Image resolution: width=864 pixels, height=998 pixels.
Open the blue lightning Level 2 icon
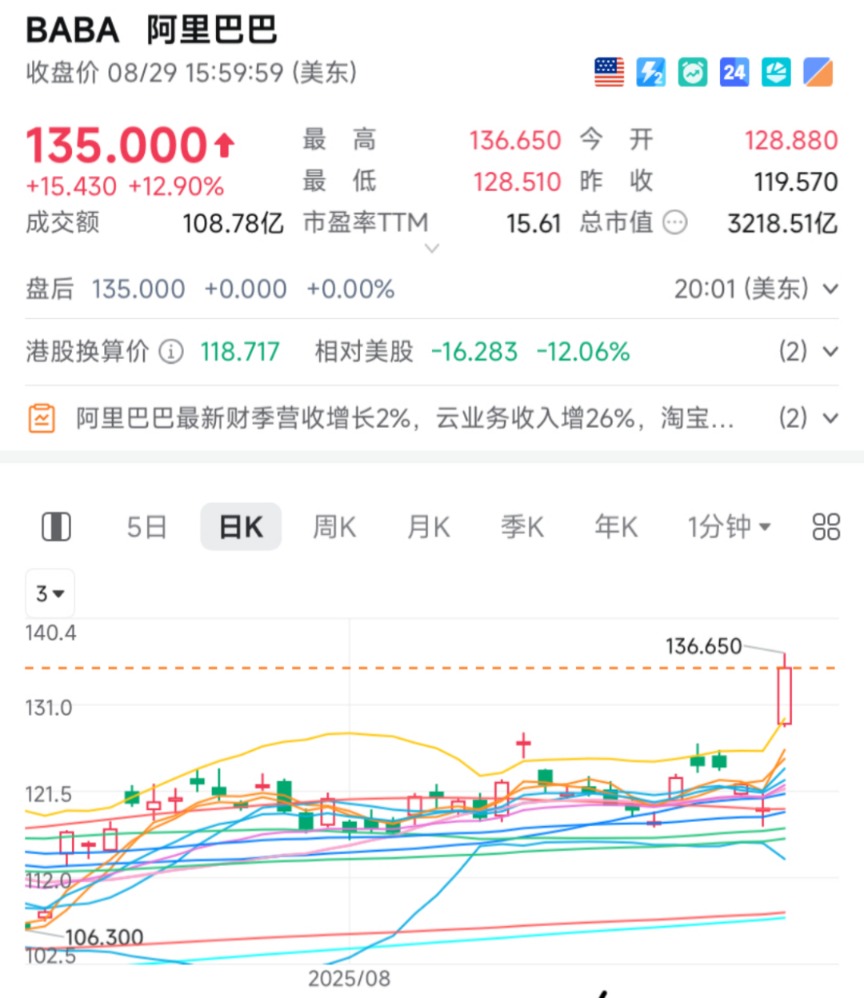pyautogui.click(x=651, y=72)
